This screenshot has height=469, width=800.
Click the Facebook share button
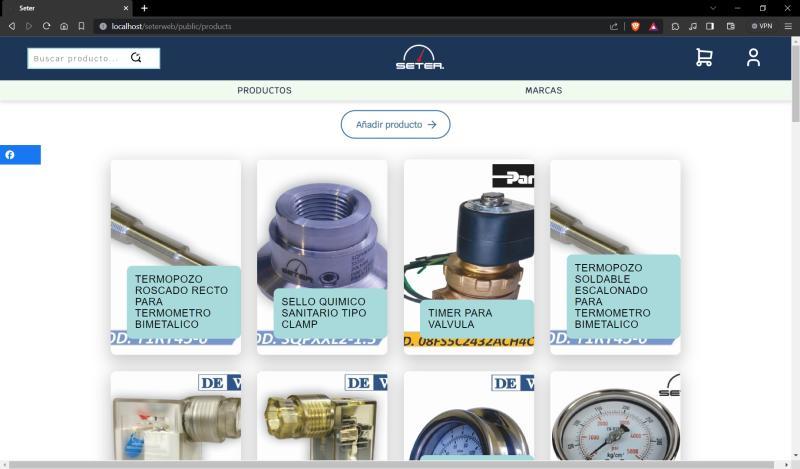[x=20, y=155]
